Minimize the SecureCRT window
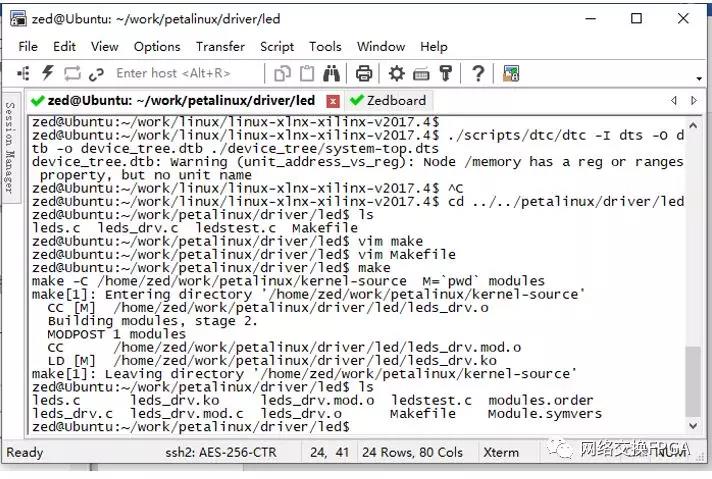Screen dimensions: 712x479 pyautogui.click(x=590, y=19)
